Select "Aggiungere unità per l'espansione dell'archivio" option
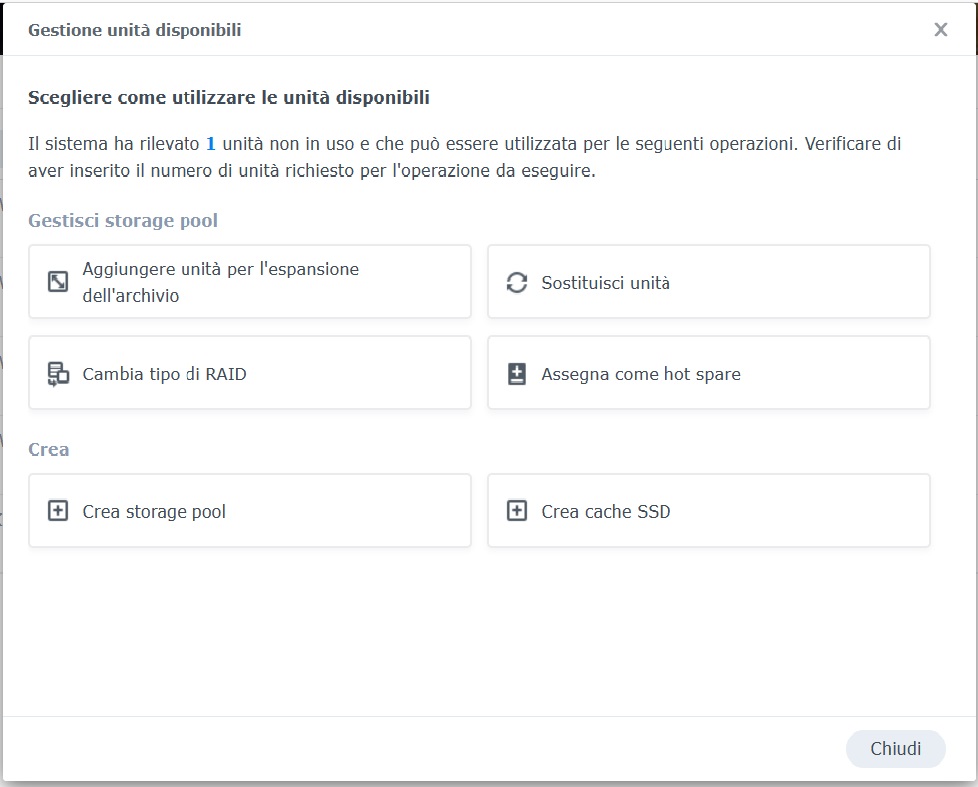This screenshot has width=978, height=787. point(220,282)
